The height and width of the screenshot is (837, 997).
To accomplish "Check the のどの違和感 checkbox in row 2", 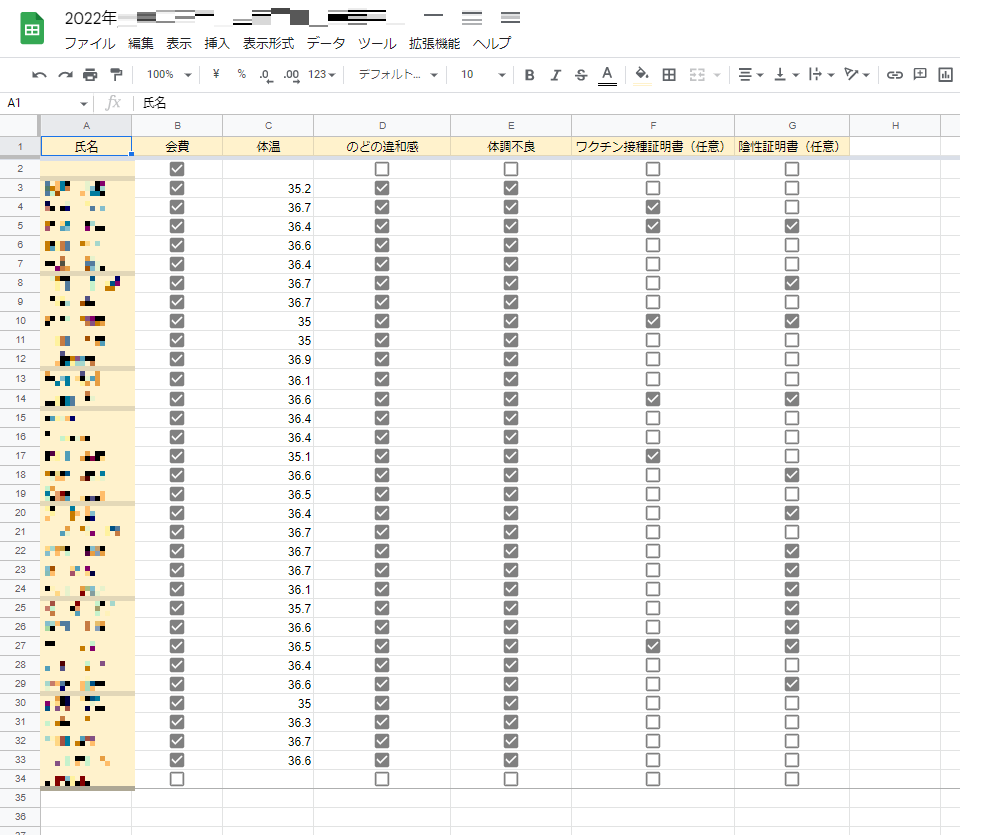I will 382,169.
